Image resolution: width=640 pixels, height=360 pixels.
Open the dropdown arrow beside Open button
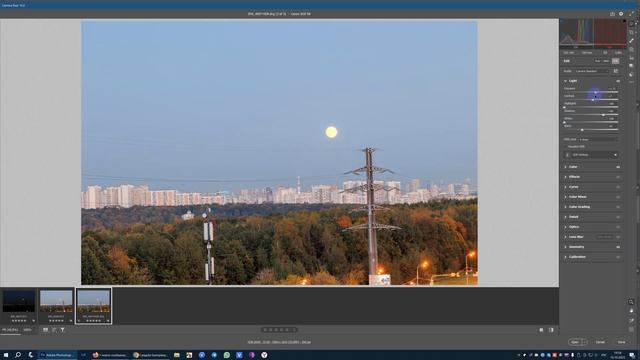[x=584, y=342]
